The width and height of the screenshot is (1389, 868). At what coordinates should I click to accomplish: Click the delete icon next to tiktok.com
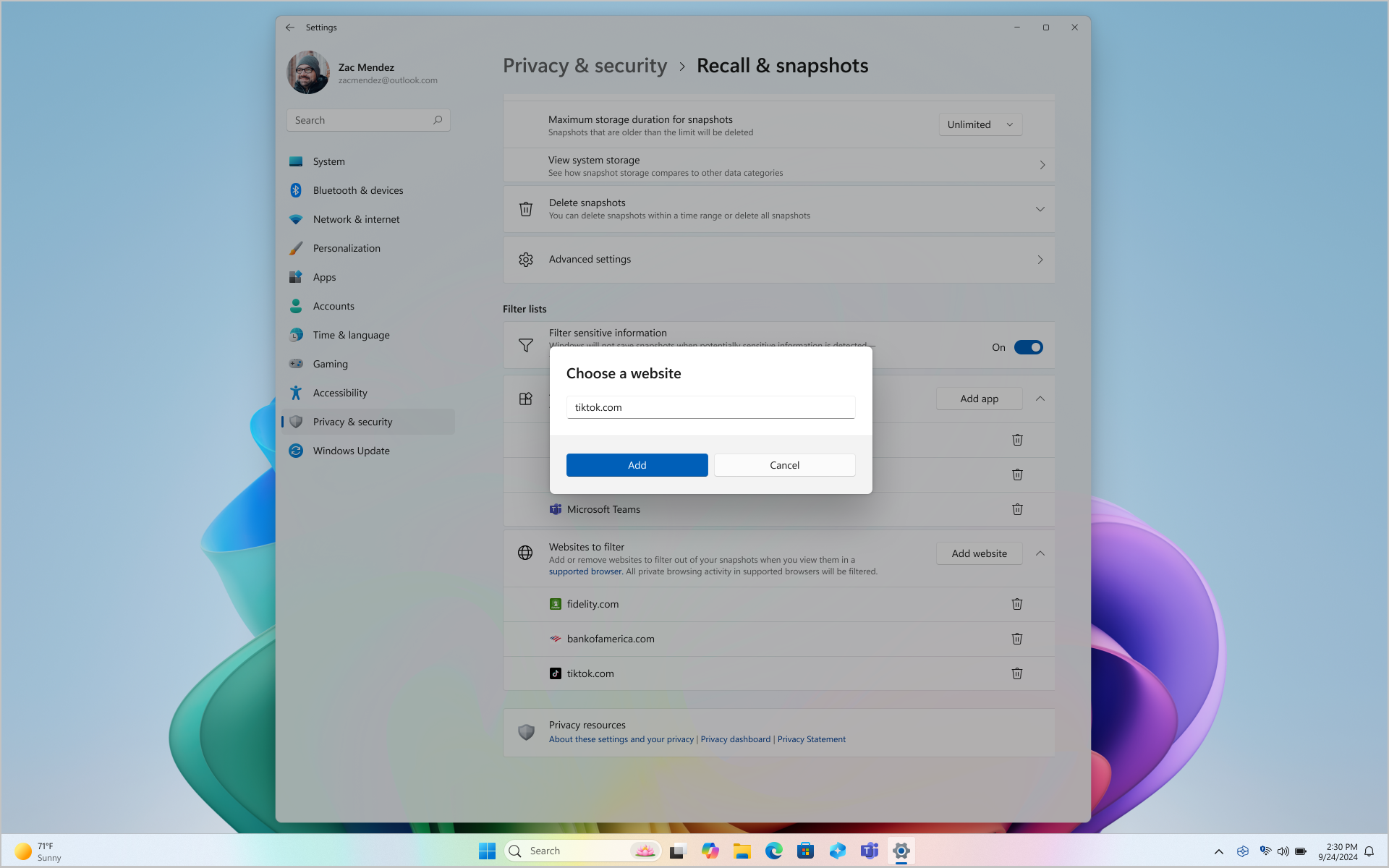pos(1017,673)
